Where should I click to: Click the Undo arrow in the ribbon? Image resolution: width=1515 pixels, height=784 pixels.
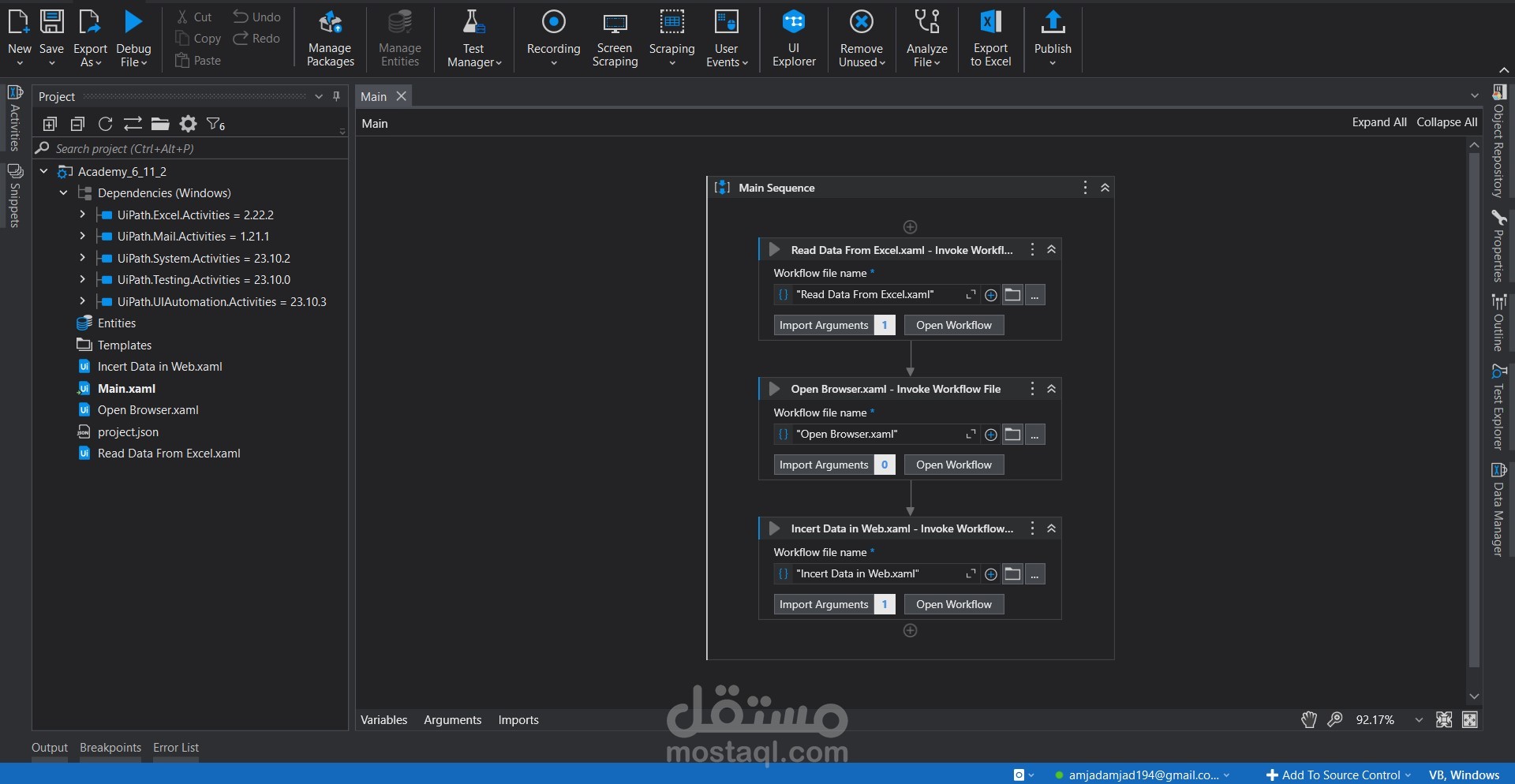[256, 17]
